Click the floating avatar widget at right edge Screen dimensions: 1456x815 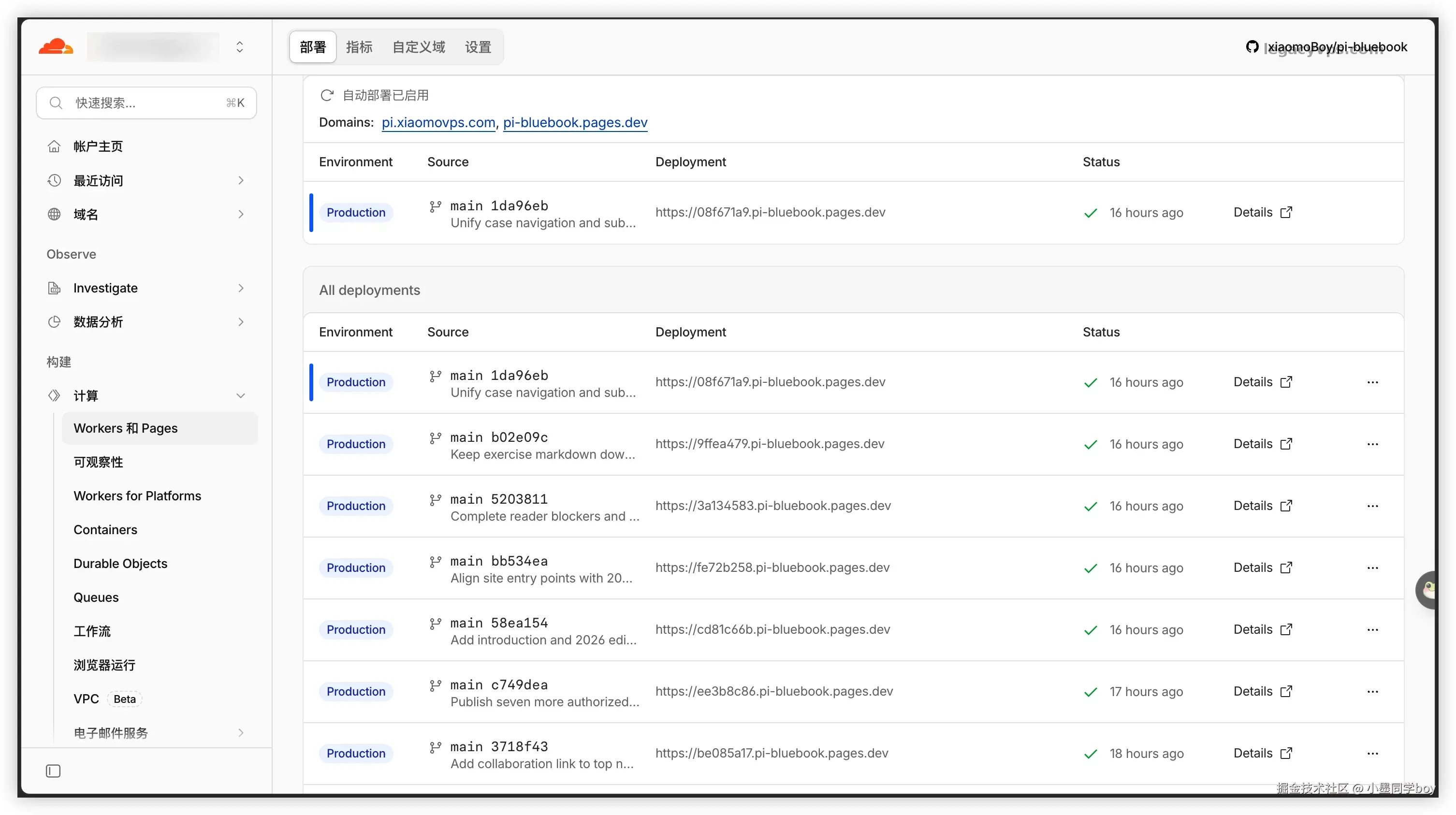1426,590
